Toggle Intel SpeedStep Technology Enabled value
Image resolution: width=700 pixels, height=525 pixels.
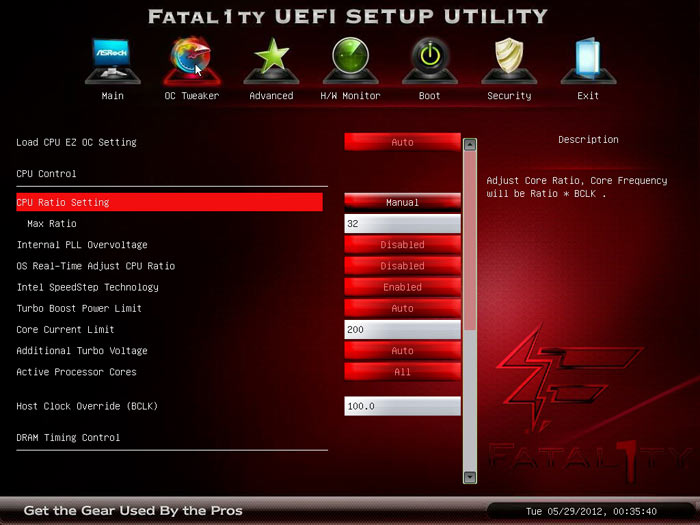pos(402,287)
